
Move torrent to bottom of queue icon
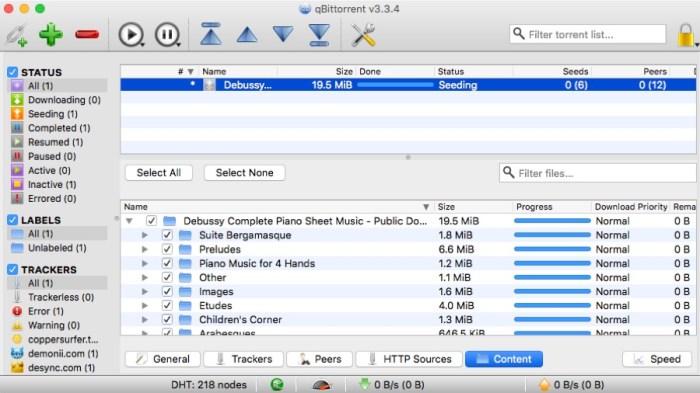[319, 34]
